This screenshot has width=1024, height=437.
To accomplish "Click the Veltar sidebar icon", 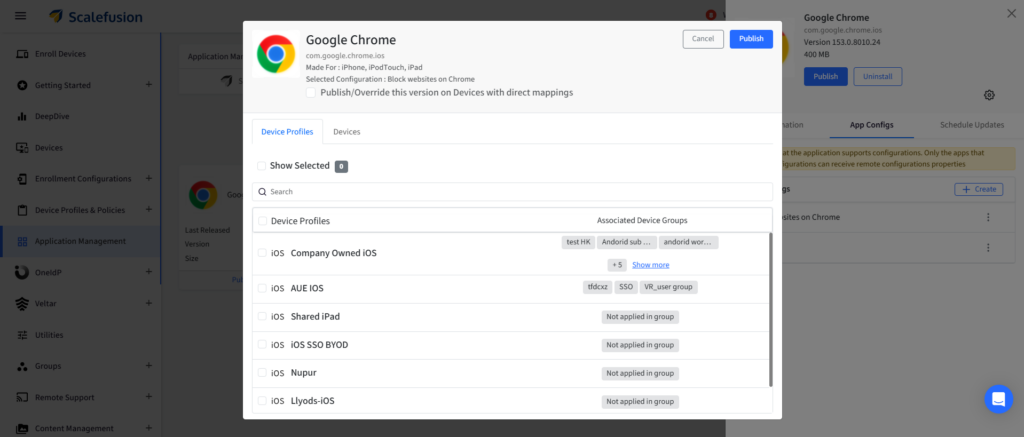I will coord(22,304).
